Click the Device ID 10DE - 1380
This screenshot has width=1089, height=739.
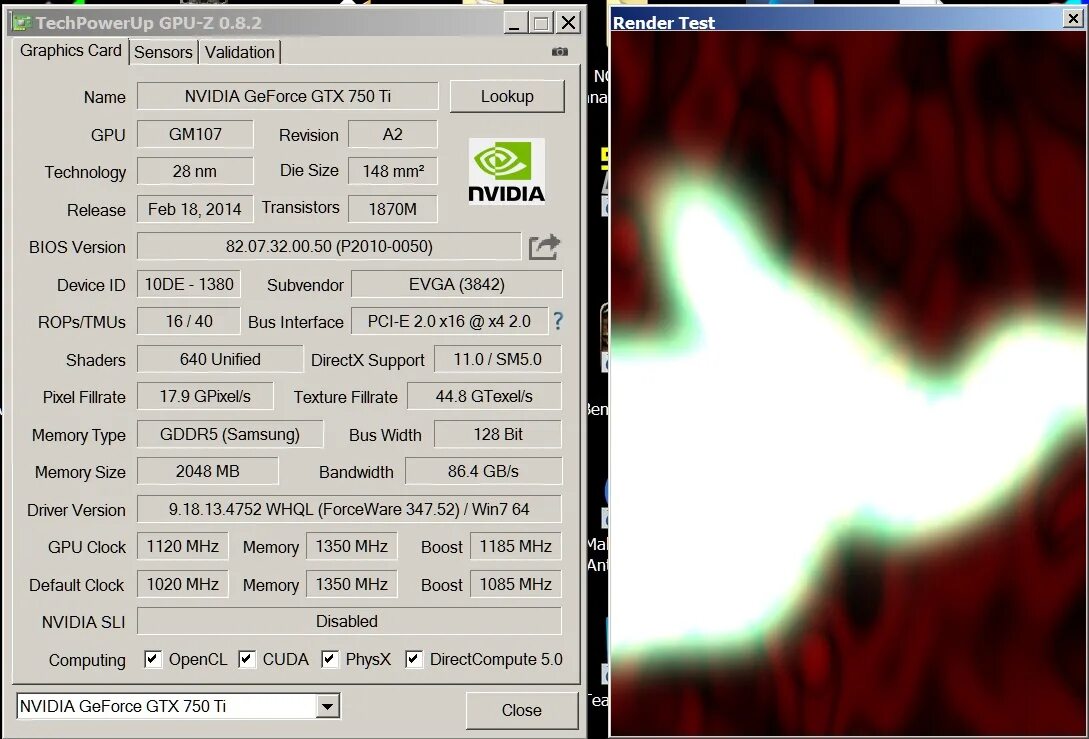click(x=189, y=284)
